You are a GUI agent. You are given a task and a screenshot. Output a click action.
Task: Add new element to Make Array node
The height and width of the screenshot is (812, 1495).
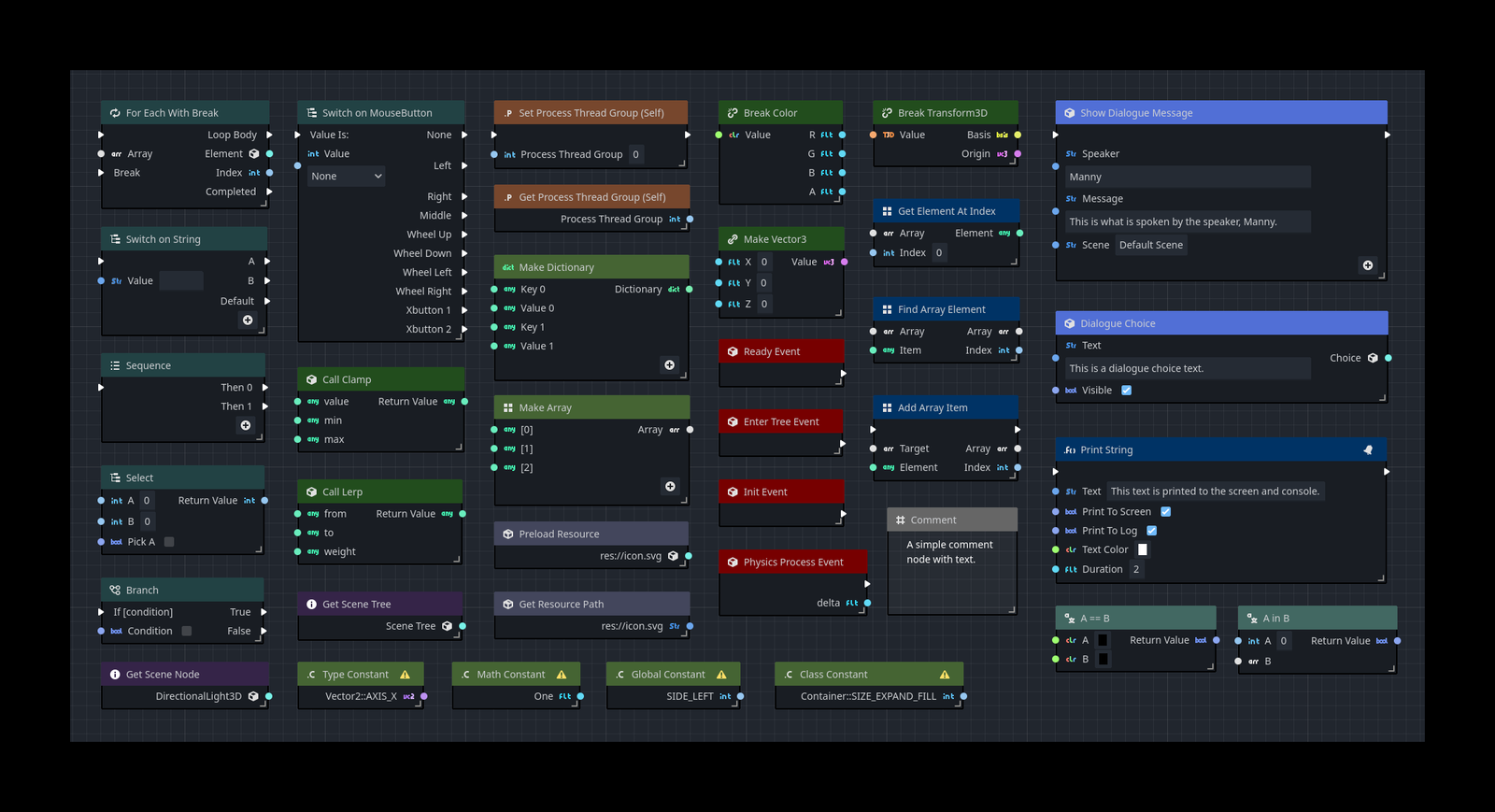coord(670,487)
